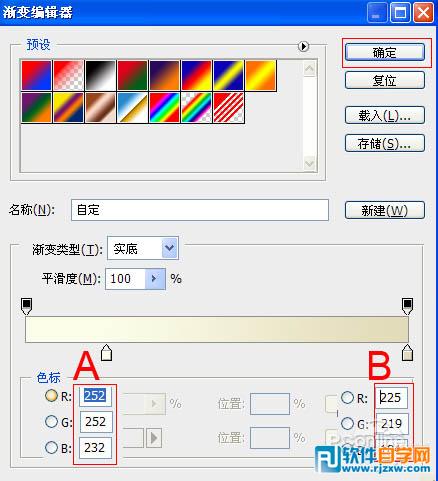This screenshot has width=438, height=481.
Task: Select the left black opacity stop
Action: click(26, 306)
